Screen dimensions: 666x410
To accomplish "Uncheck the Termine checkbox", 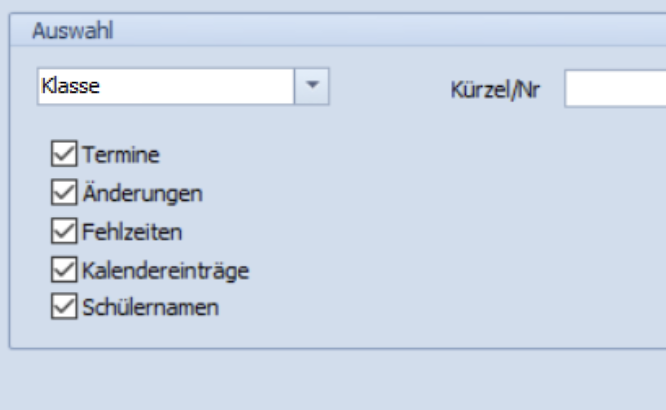I will [64, 154].
